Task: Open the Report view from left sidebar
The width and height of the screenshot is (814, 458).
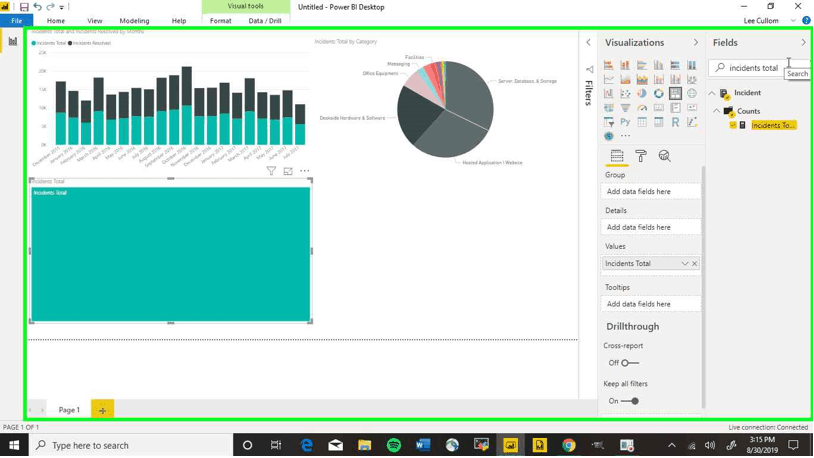Action: point(12,42)
